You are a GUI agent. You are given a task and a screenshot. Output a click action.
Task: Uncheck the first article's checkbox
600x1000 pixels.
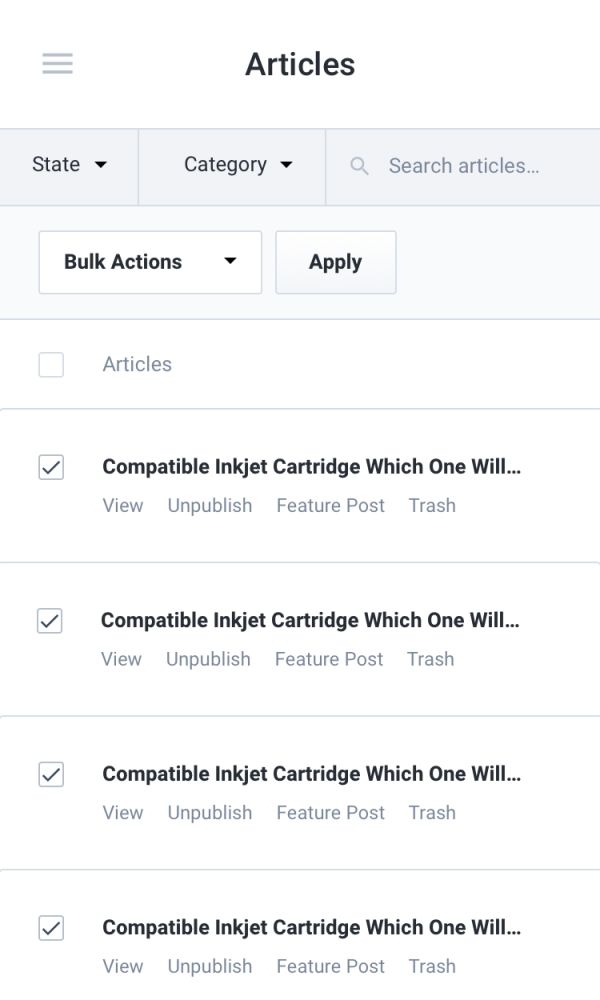(x=51, y=467)
